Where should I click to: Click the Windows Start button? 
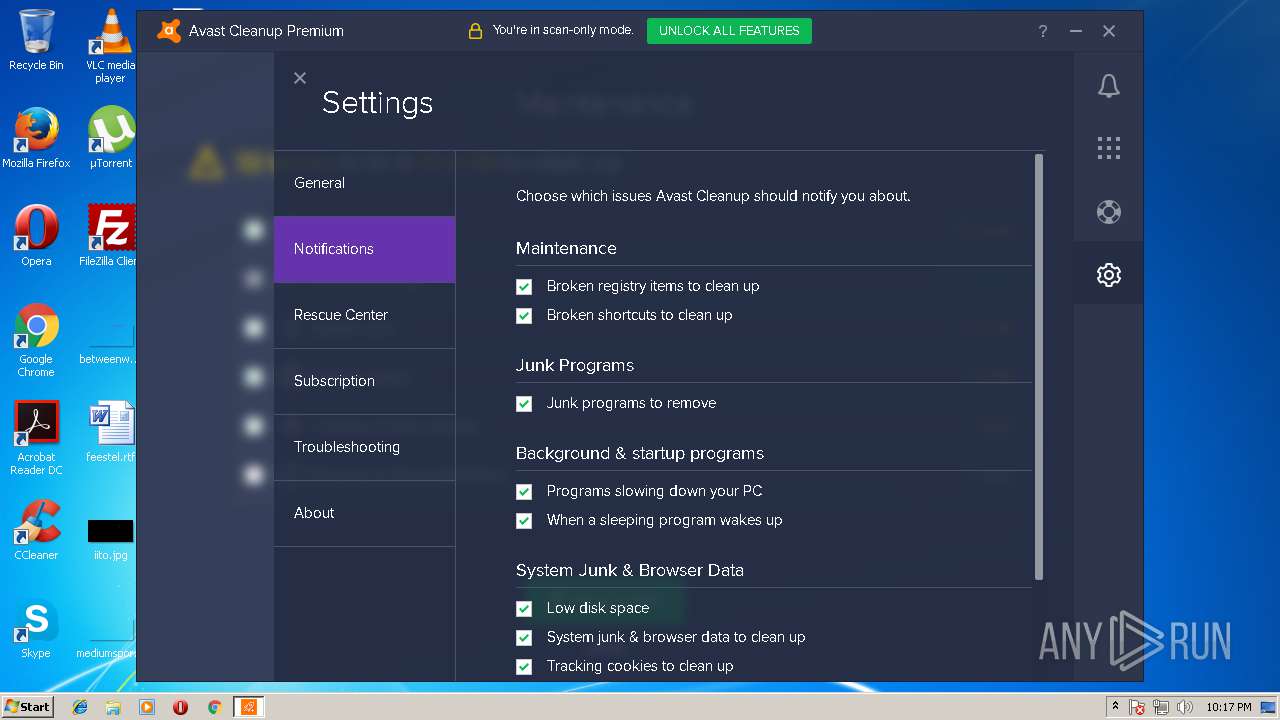click(x=27, y=707)
